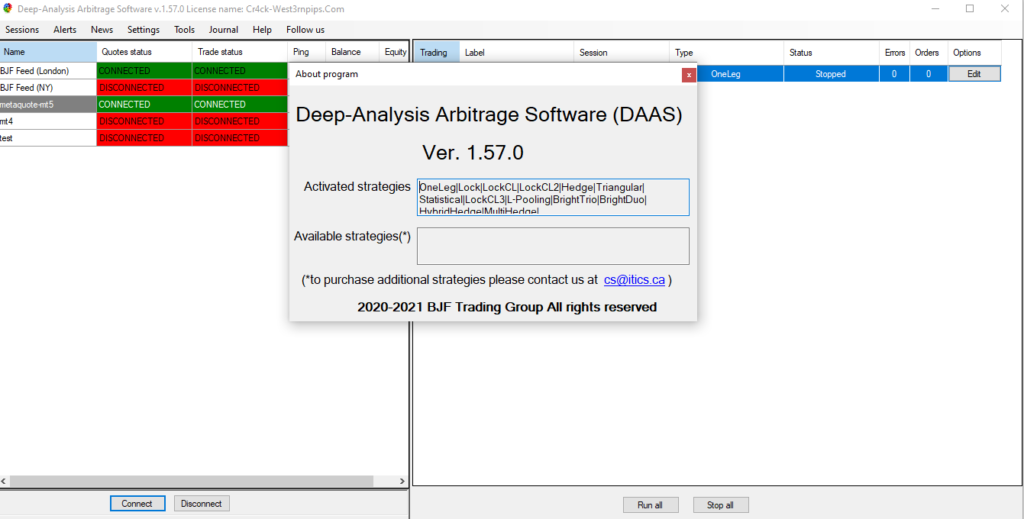
Task: Sort by the Name column header
Action: point(48,52)
